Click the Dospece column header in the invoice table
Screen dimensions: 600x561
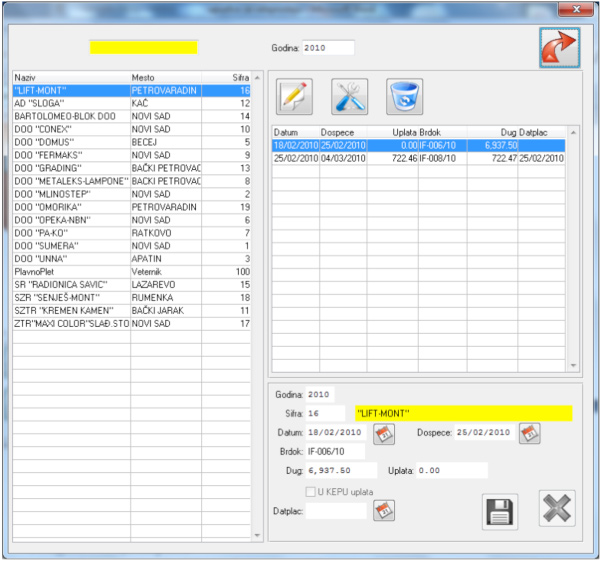(342, 131)
